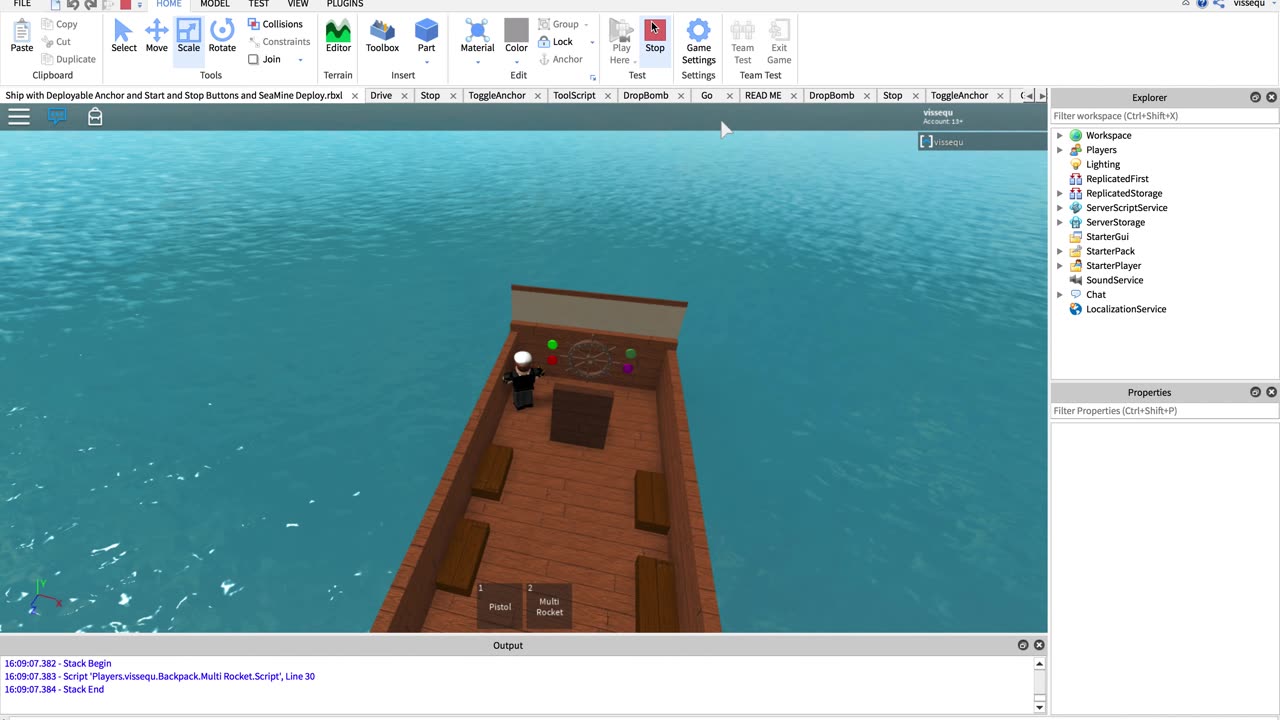Expand the Workspace node in Explorer
This screenshot has height=720, width=1280.
tap(1060, 135)
